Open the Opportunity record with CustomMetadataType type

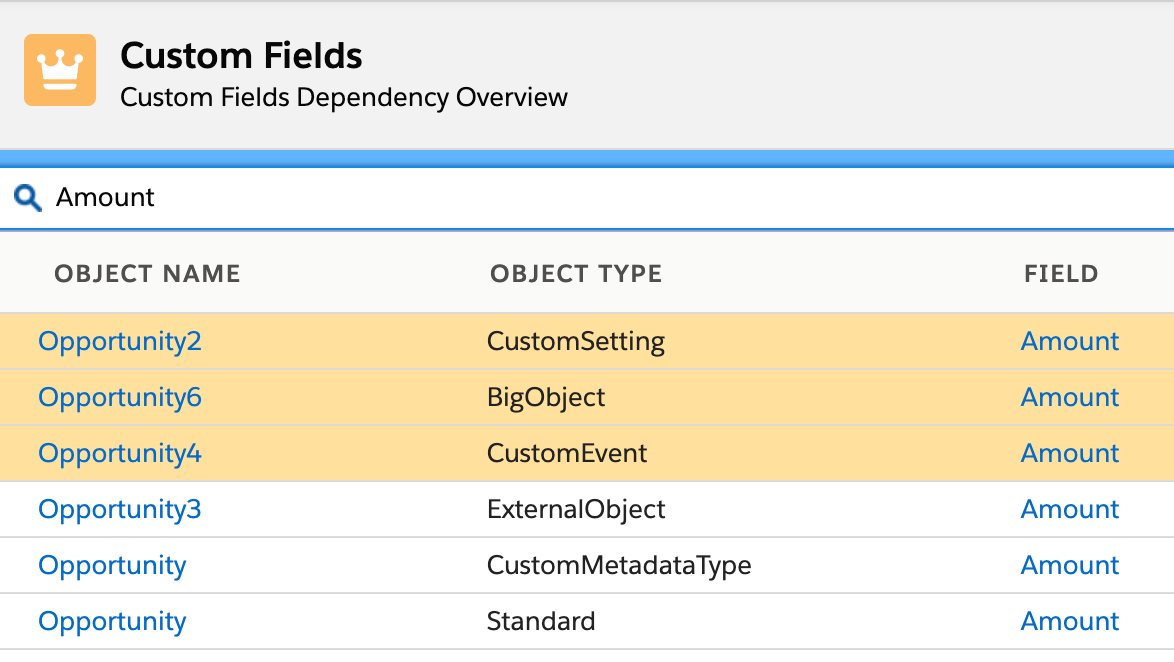[x=112, y=565]
